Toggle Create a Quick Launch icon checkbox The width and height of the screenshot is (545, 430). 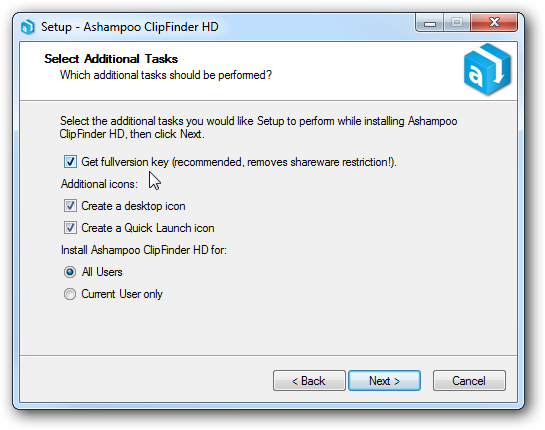70,228
